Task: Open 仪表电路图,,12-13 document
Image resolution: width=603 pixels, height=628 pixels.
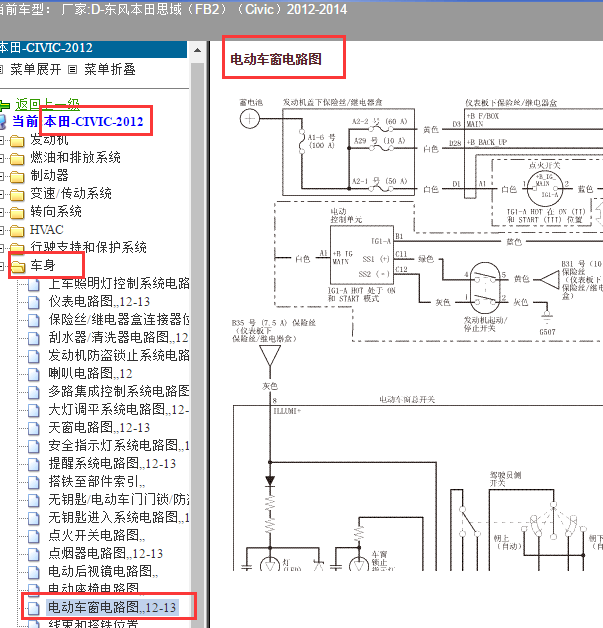Action: (99, 301)
